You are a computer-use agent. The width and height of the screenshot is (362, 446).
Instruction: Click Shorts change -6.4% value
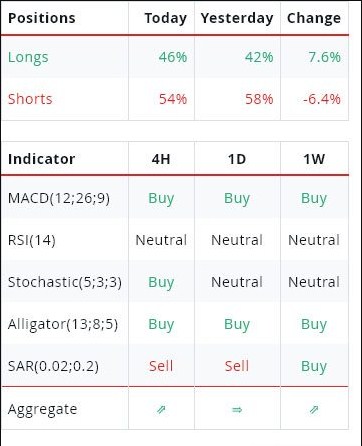322,99
